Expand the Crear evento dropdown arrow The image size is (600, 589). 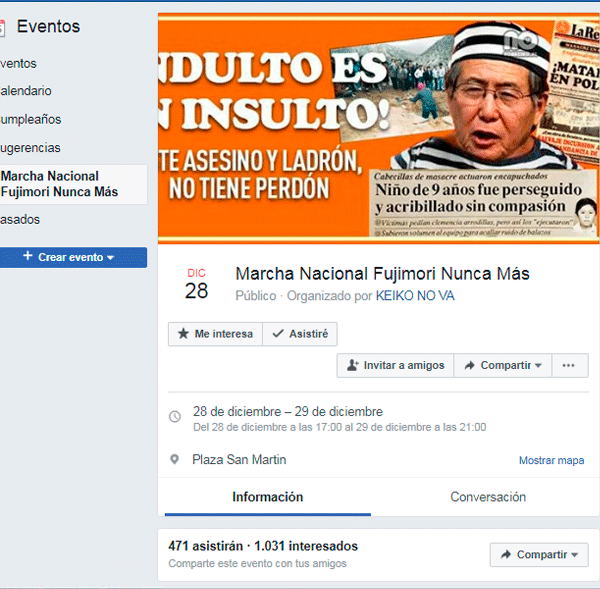click(111, 258)
